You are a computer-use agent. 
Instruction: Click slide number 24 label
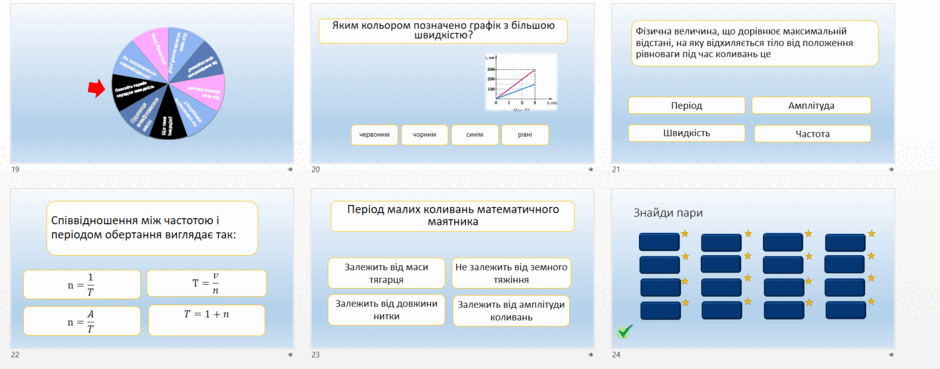click(616, 355)
